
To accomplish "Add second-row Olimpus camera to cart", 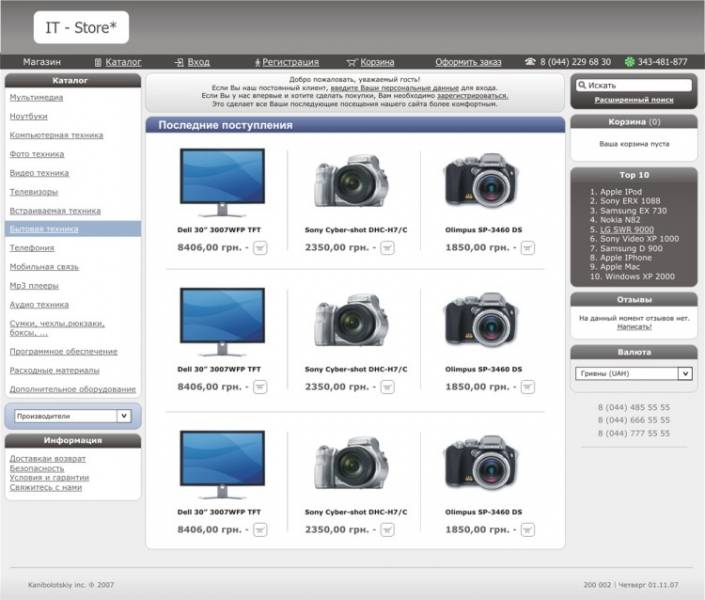I will click(x=527, y=387).
